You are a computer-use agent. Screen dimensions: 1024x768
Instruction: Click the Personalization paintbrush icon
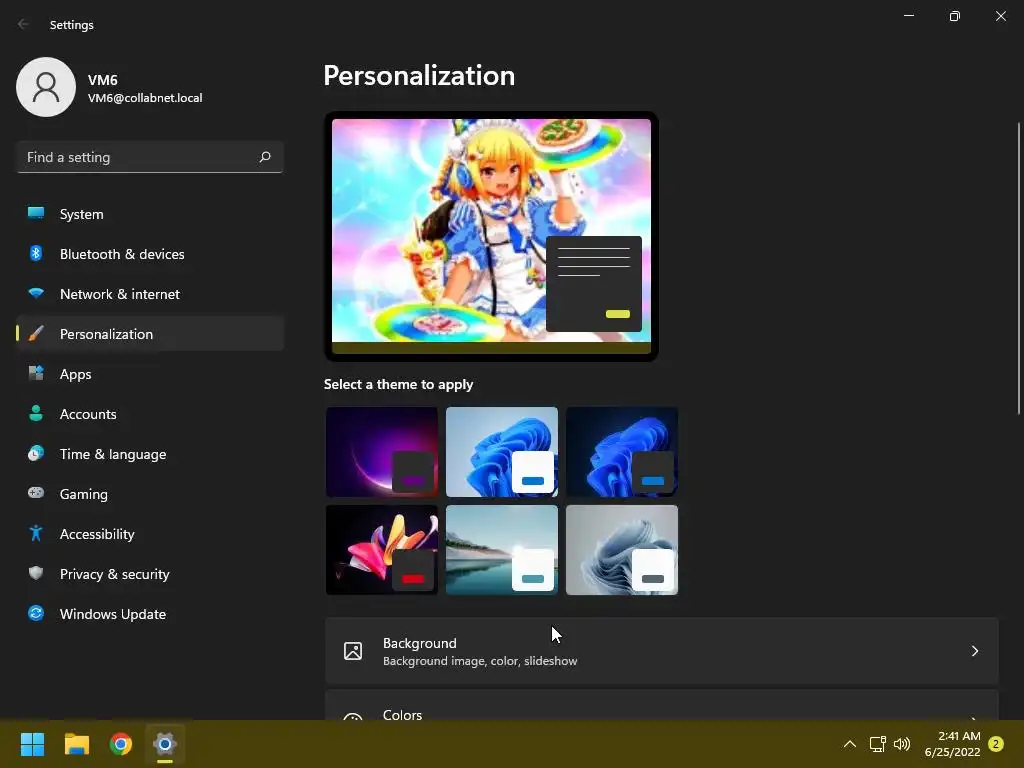pyautogui.click(x=36, y=334)
